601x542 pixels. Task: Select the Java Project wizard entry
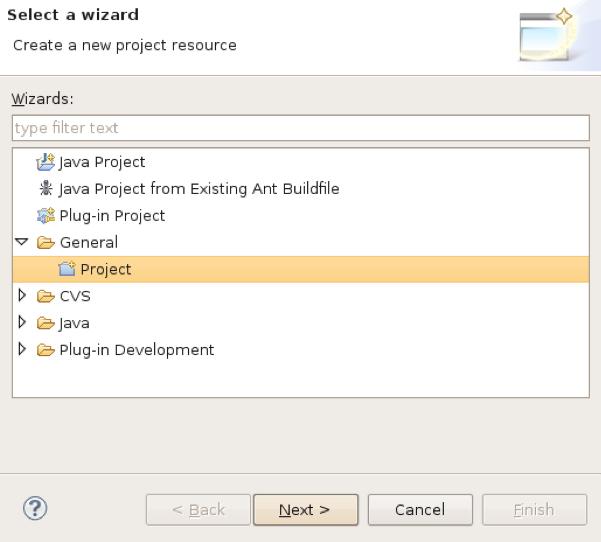(x=102, y=162)
